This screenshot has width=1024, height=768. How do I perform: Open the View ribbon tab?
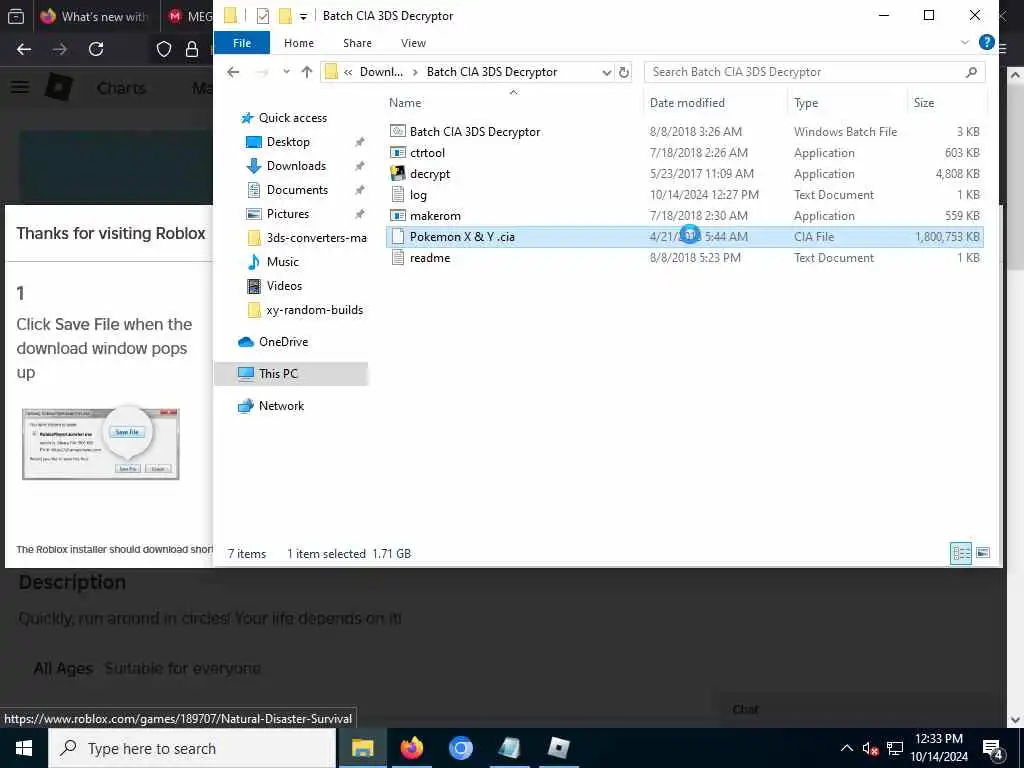[413, 43]
